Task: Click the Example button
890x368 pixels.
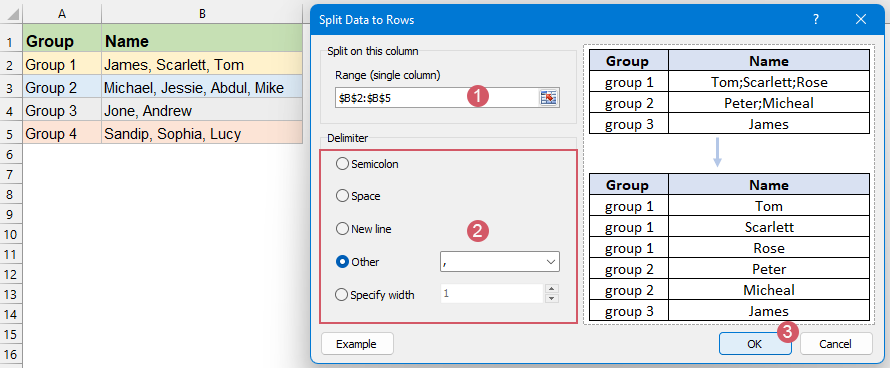Action: click(356, 344)
